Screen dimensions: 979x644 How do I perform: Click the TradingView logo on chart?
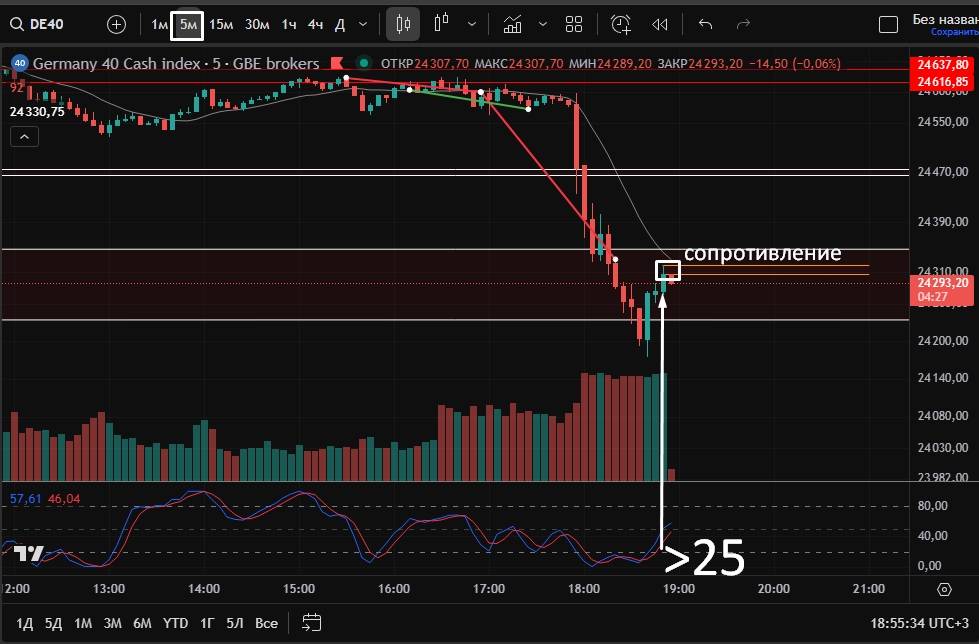point(29,555)
